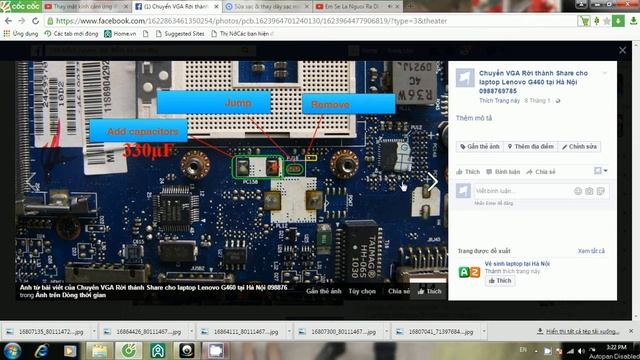This screenshot has height=360, width=640.
Task: Click Gắn thẻ ảnh button in side panel
Action: 480,147
